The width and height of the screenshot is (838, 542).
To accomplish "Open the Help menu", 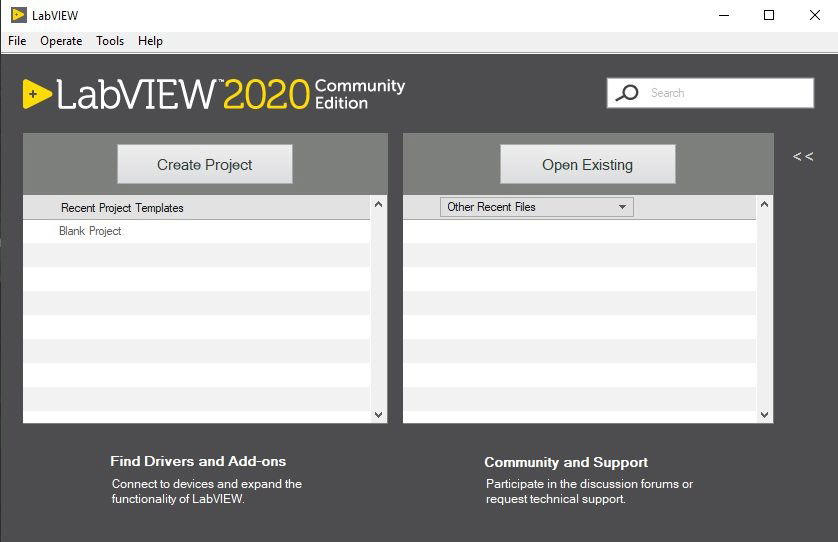I will [150, 41].
